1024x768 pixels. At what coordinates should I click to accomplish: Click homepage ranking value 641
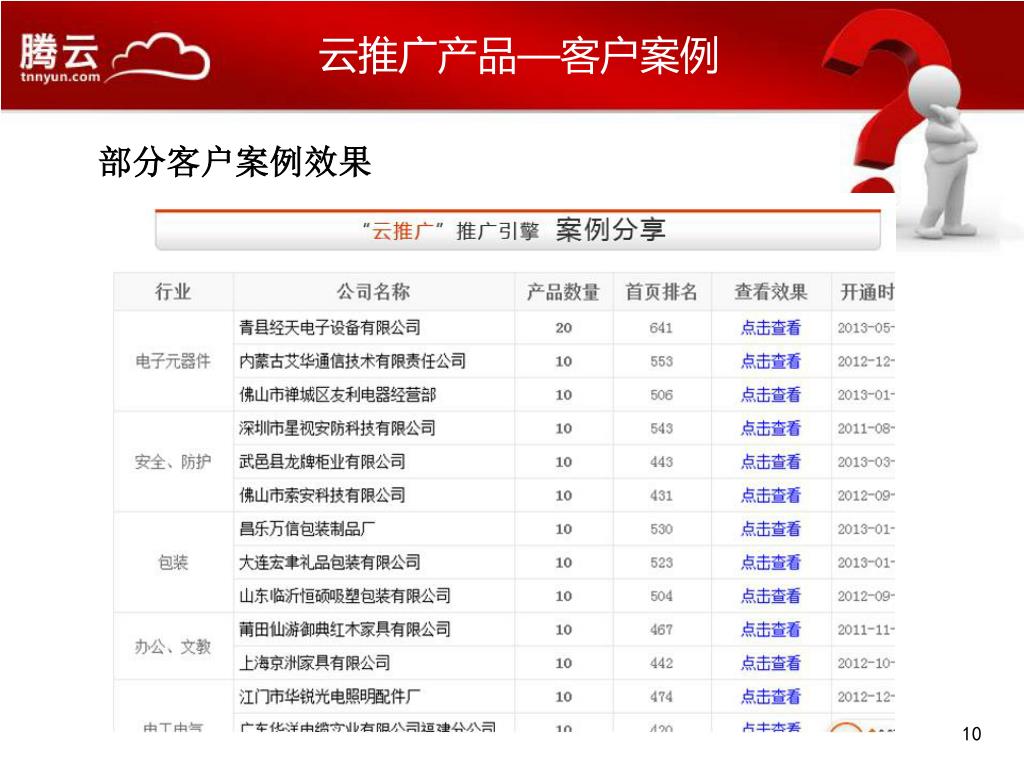[x=661, y=328]
